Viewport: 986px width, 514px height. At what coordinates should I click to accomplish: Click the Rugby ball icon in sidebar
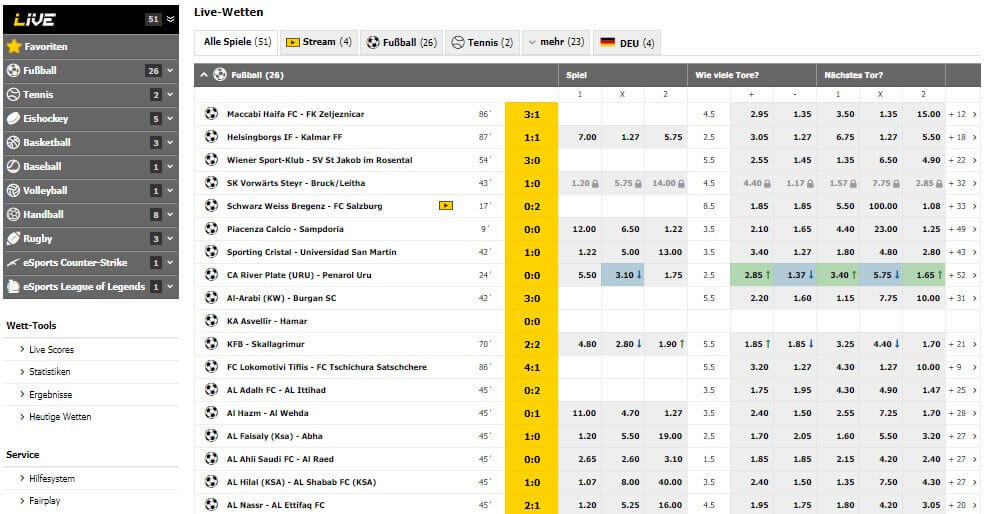coord(13,238)
